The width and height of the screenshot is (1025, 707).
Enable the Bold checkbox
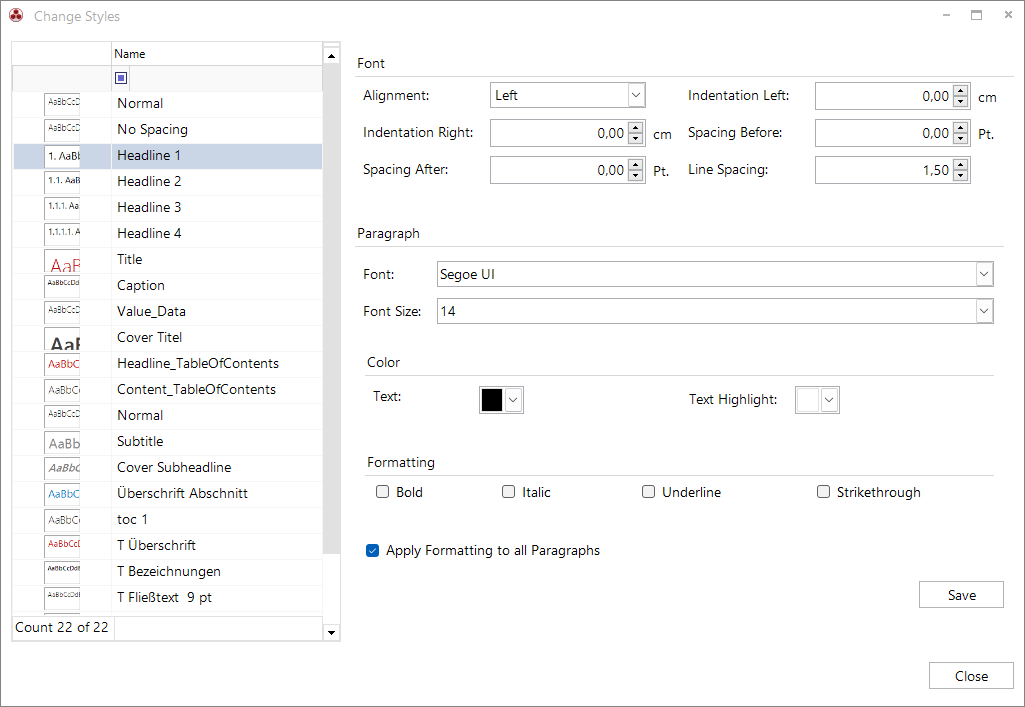click(x=382, y=492)
